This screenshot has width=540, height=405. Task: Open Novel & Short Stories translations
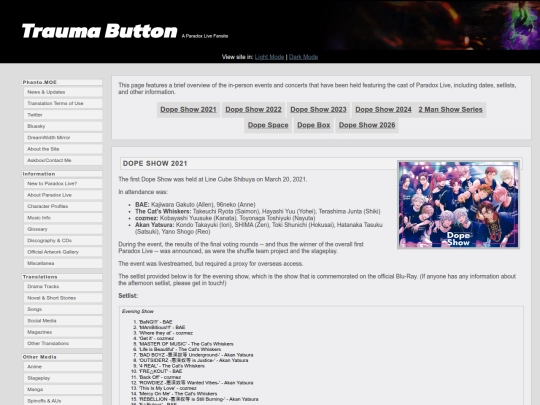pyautogui.click(x=63, y=298)
